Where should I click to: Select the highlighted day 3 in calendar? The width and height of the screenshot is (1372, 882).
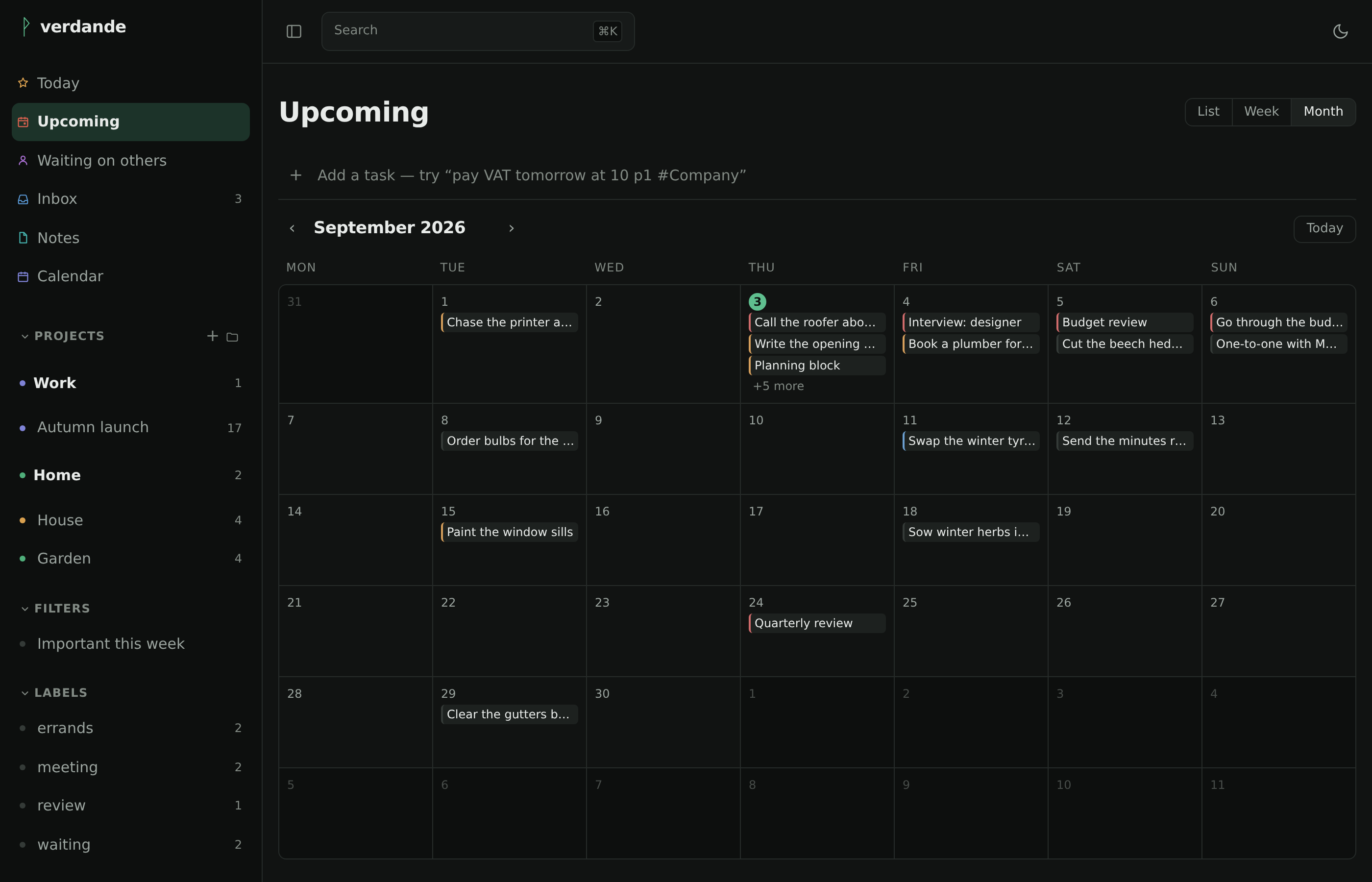click(x=757, y=302)
